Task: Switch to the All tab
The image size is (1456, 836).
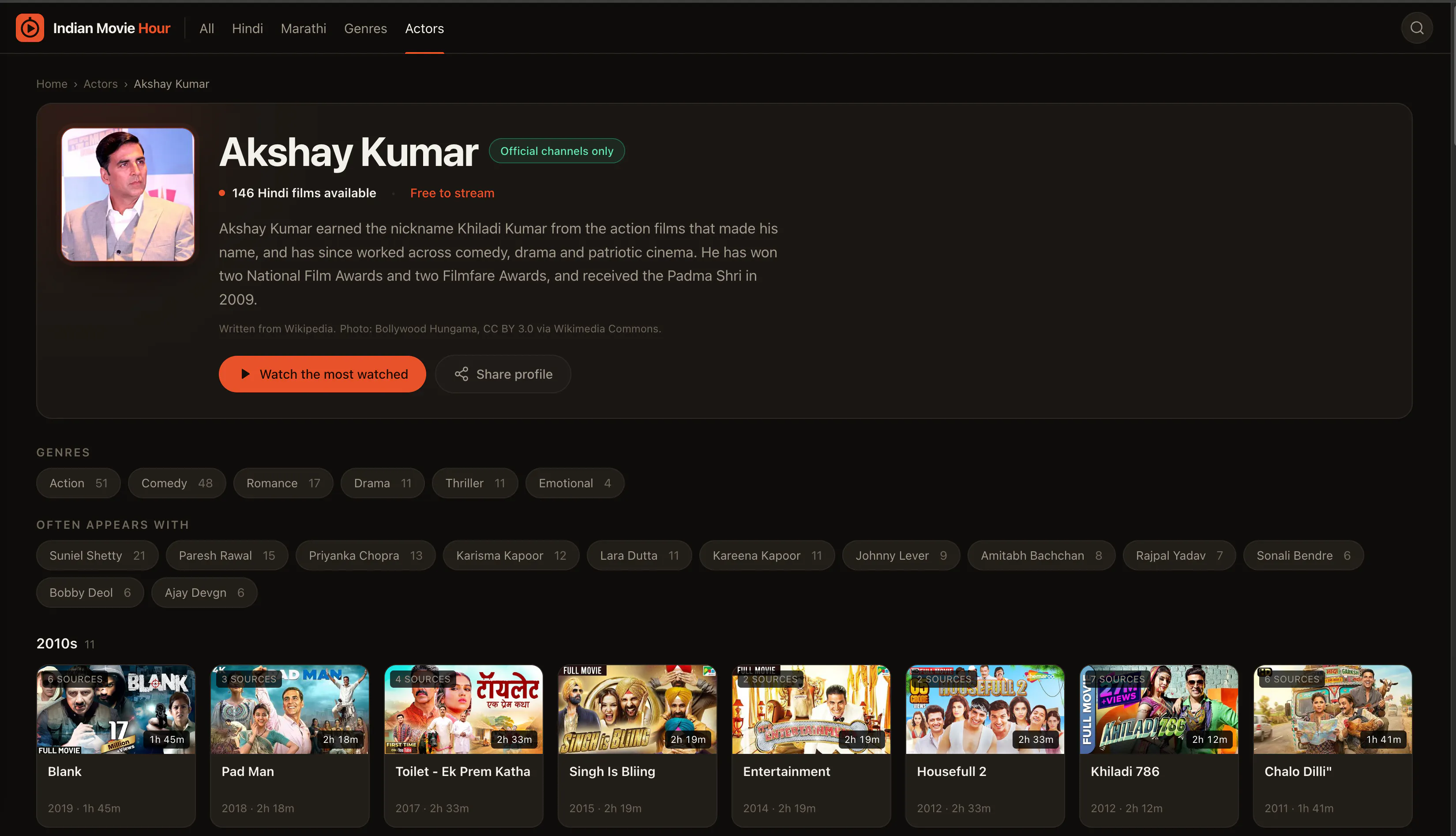Action: 206,28
